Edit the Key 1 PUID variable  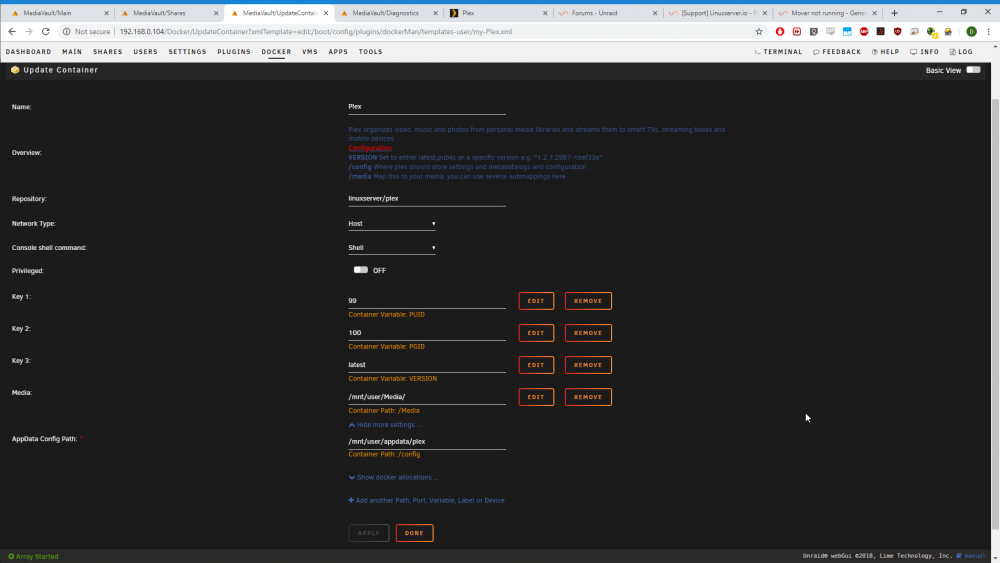536,301
